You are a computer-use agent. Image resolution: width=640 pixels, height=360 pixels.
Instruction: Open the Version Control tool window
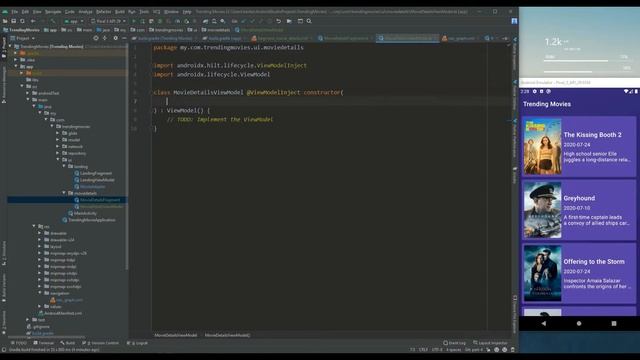pos(100,343)
